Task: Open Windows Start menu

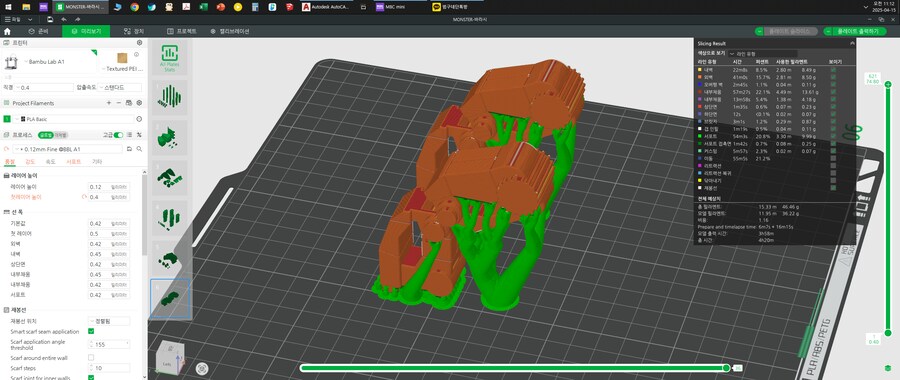Action: tap(8, 7)
